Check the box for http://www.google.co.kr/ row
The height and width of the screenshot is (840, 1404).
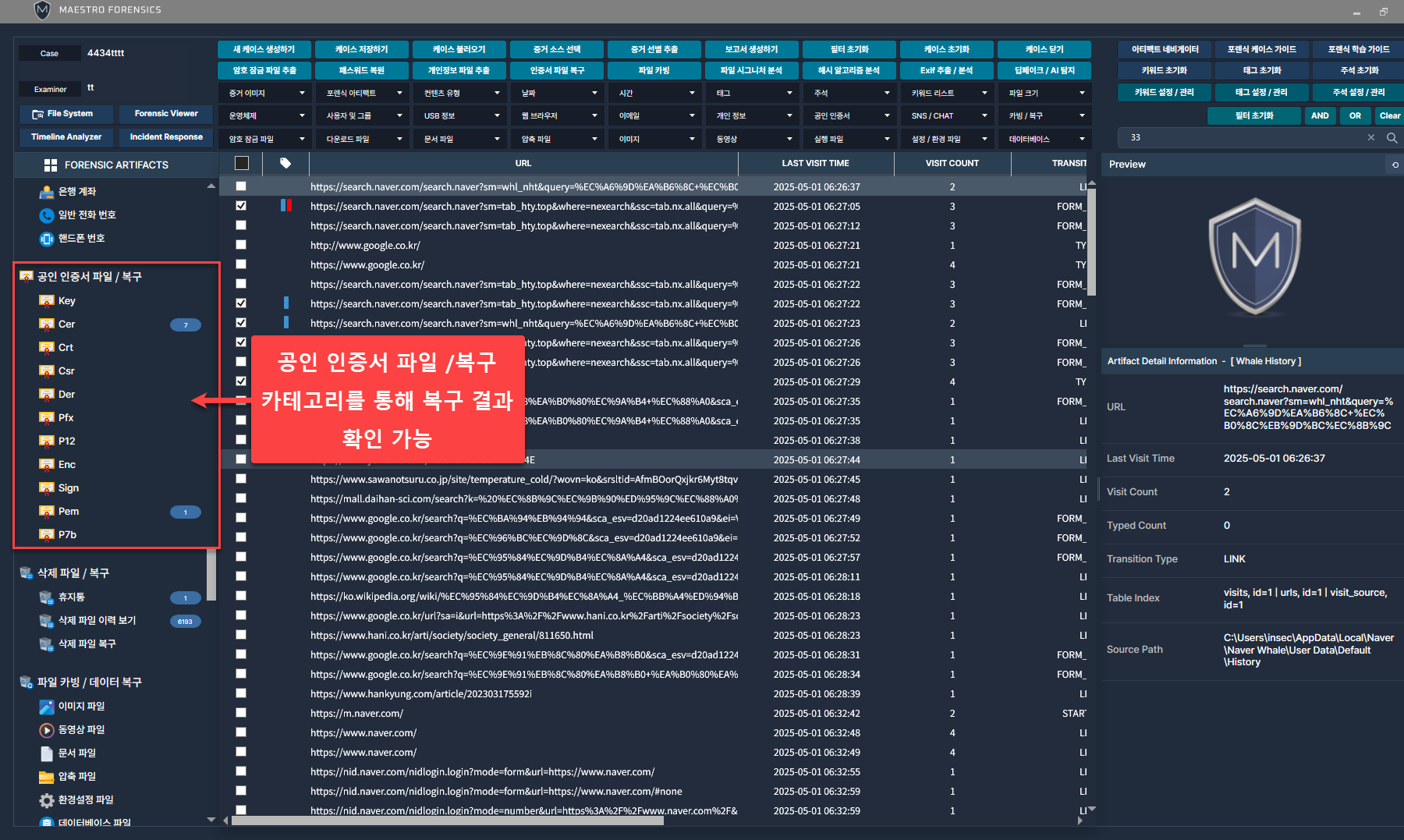click(241, 245)
